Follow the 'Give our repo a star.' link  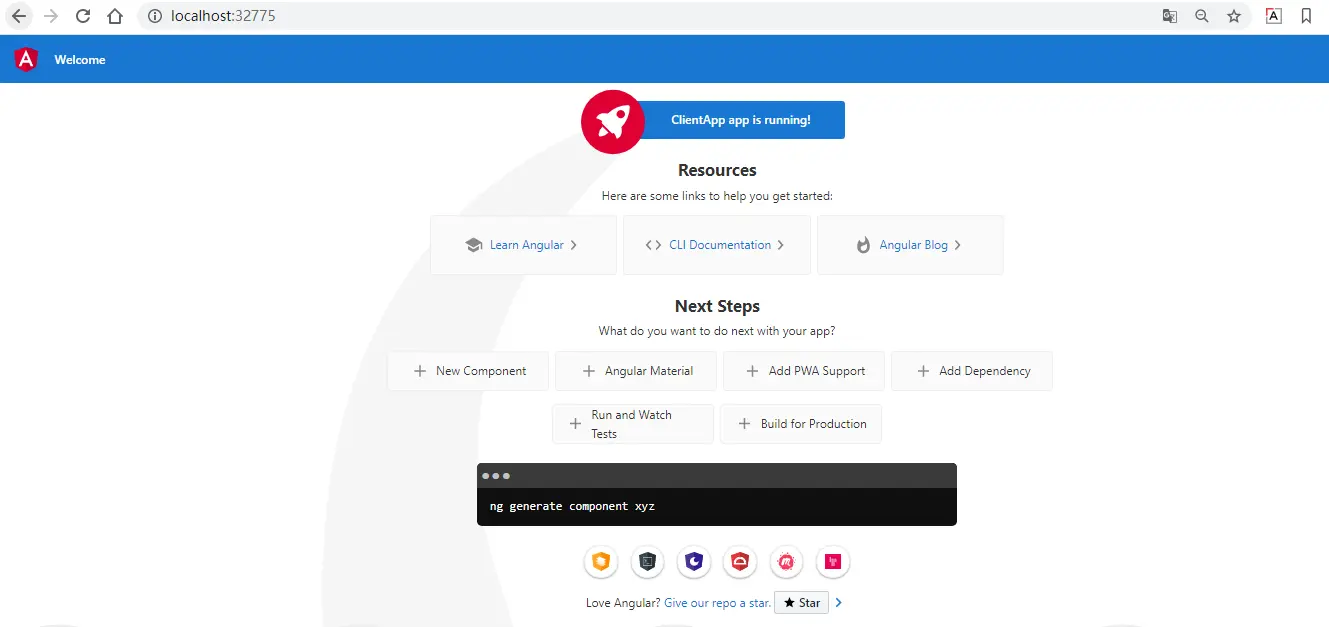click(717, 603)
